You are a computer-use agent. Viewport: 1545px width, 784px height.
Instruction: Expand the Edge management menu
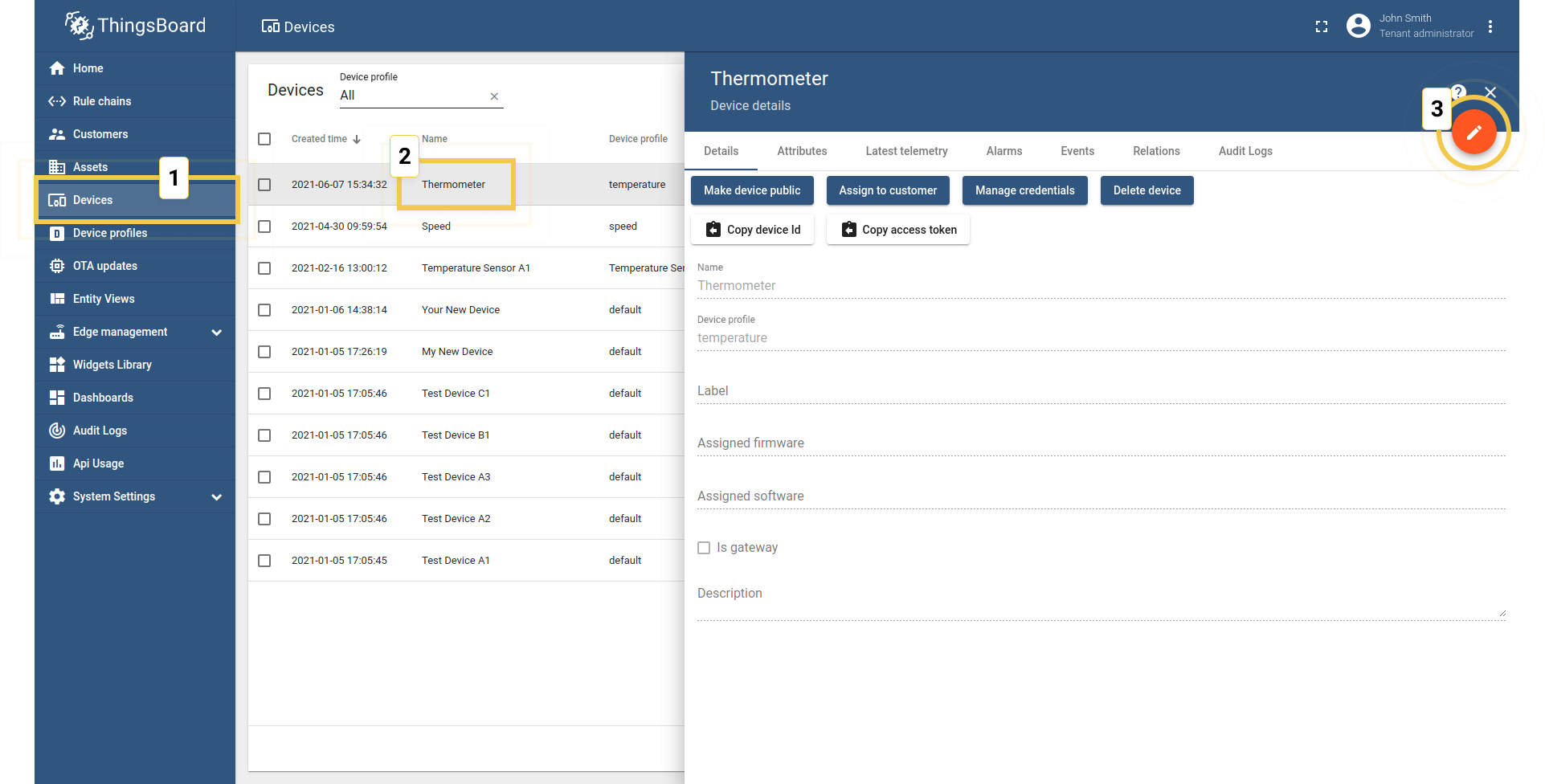216,331
